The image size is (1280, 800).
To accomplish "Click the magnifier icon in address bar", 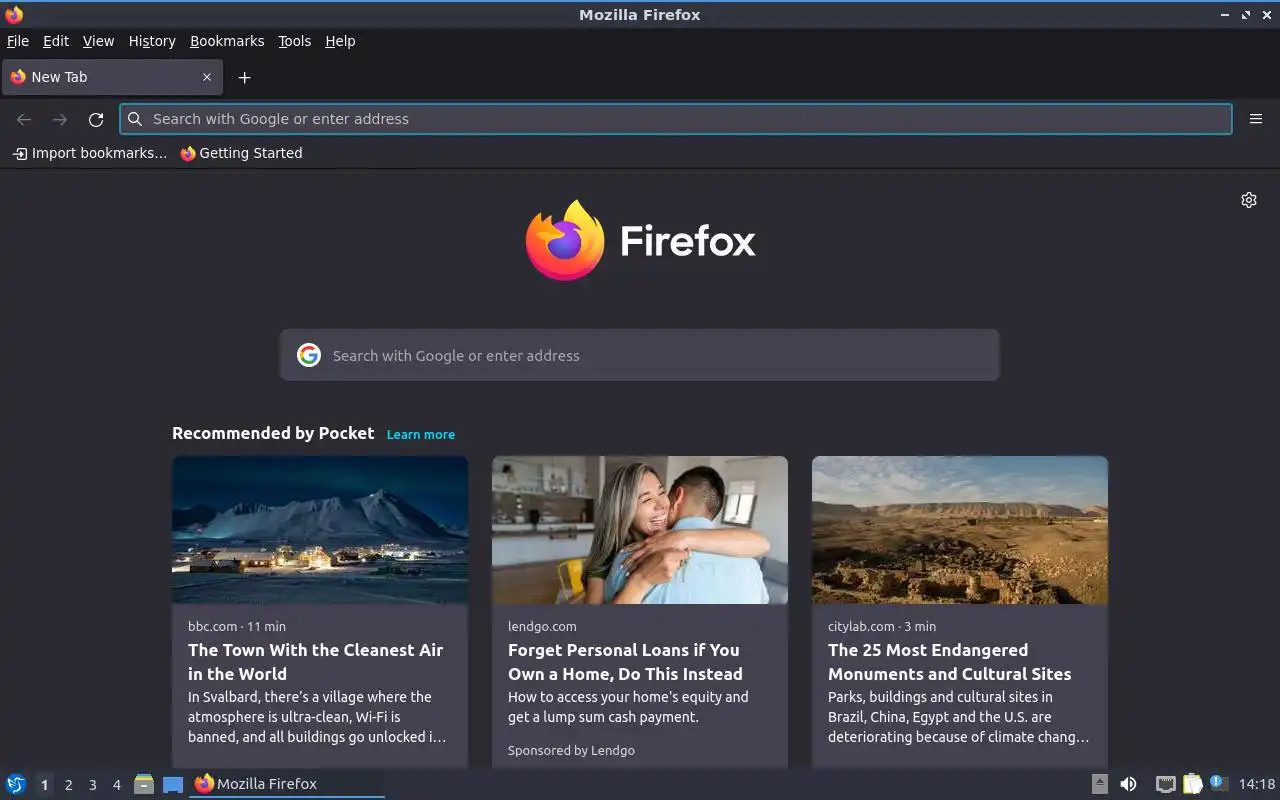I will coord(135,119).
